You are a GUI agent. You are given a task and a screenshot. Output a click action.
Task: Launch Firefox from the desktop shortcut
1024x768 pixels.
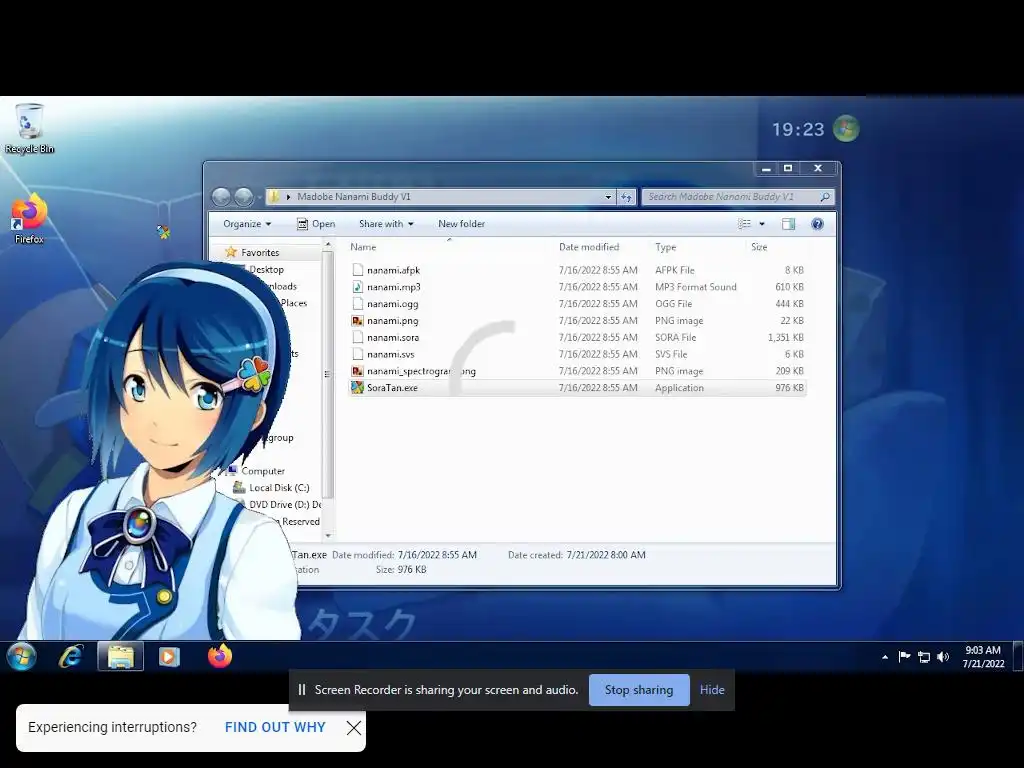29,219
